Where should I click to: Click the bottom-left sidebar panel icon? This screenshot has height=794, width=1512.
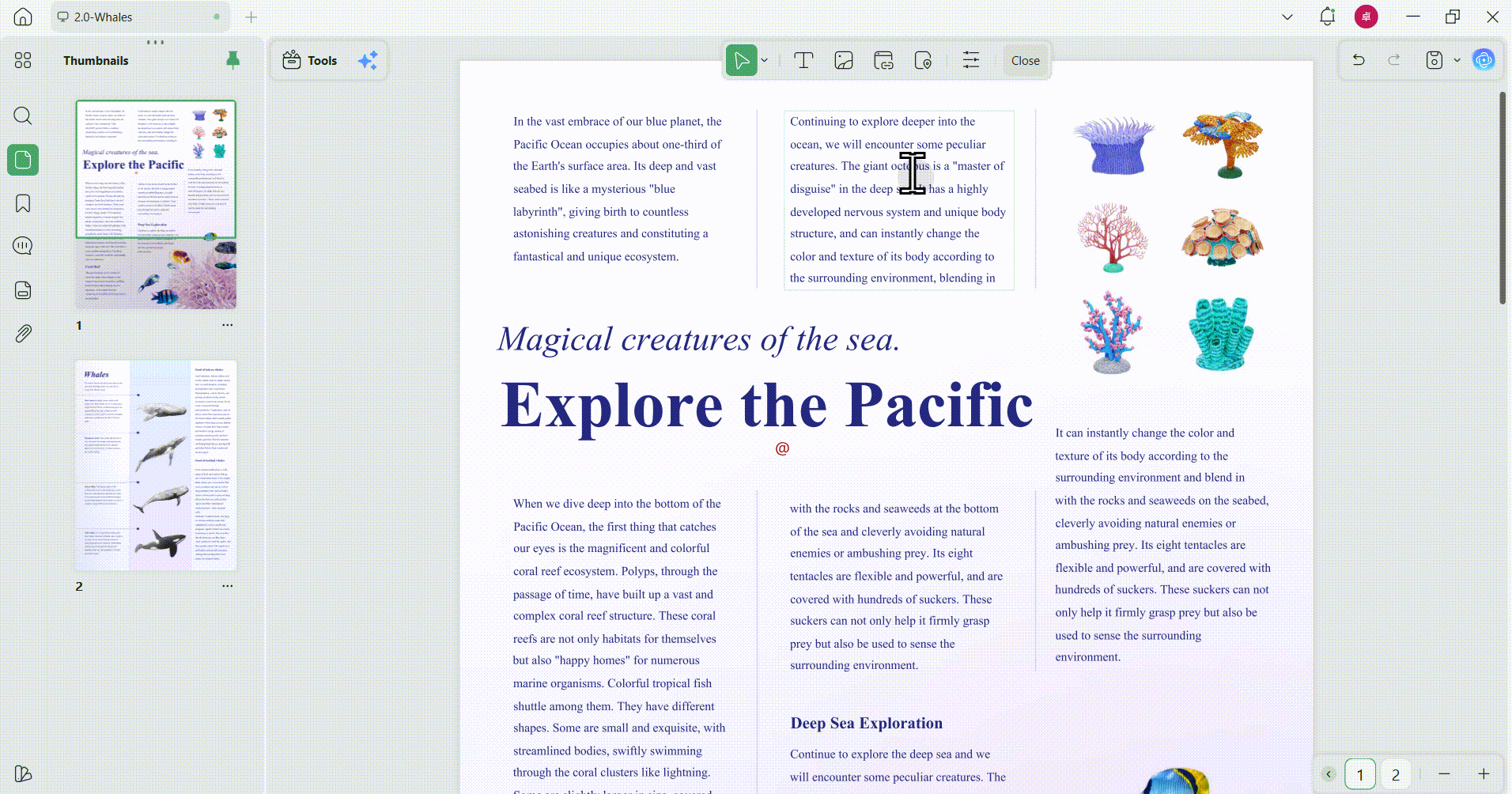pyautogui.click(x=23, y=773)
